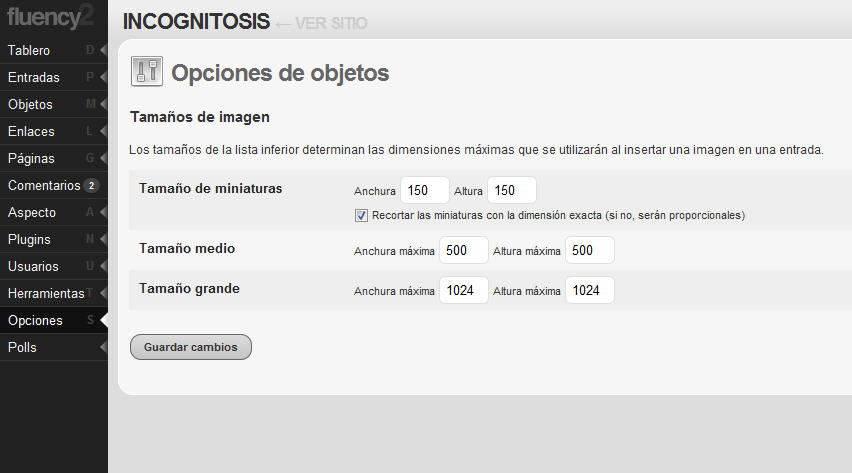Click the Guardar cambios button
This screenshot has width=852, height=473.
191,347
